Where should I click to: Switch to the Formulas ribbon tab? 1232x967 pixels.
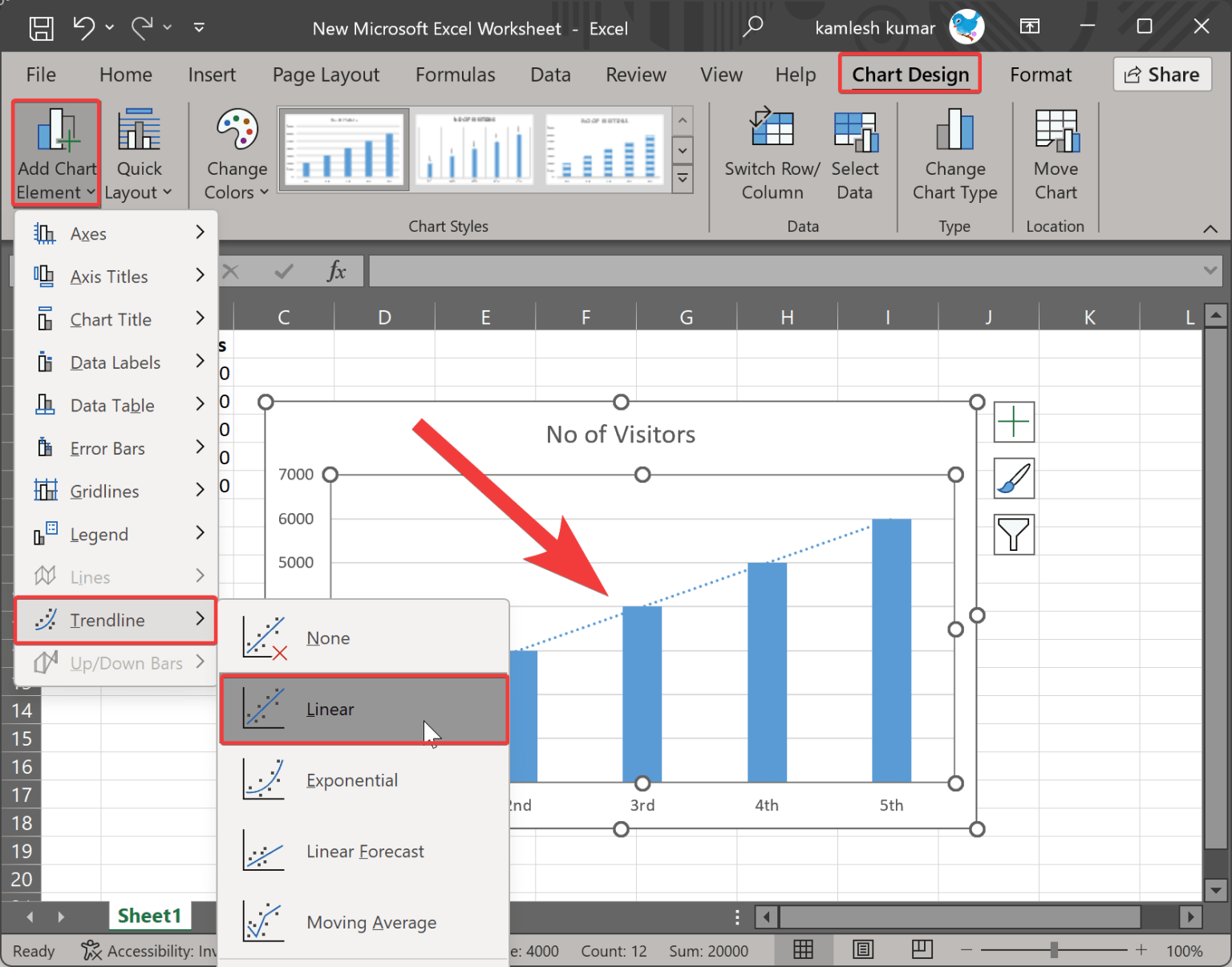pos(455,75)
